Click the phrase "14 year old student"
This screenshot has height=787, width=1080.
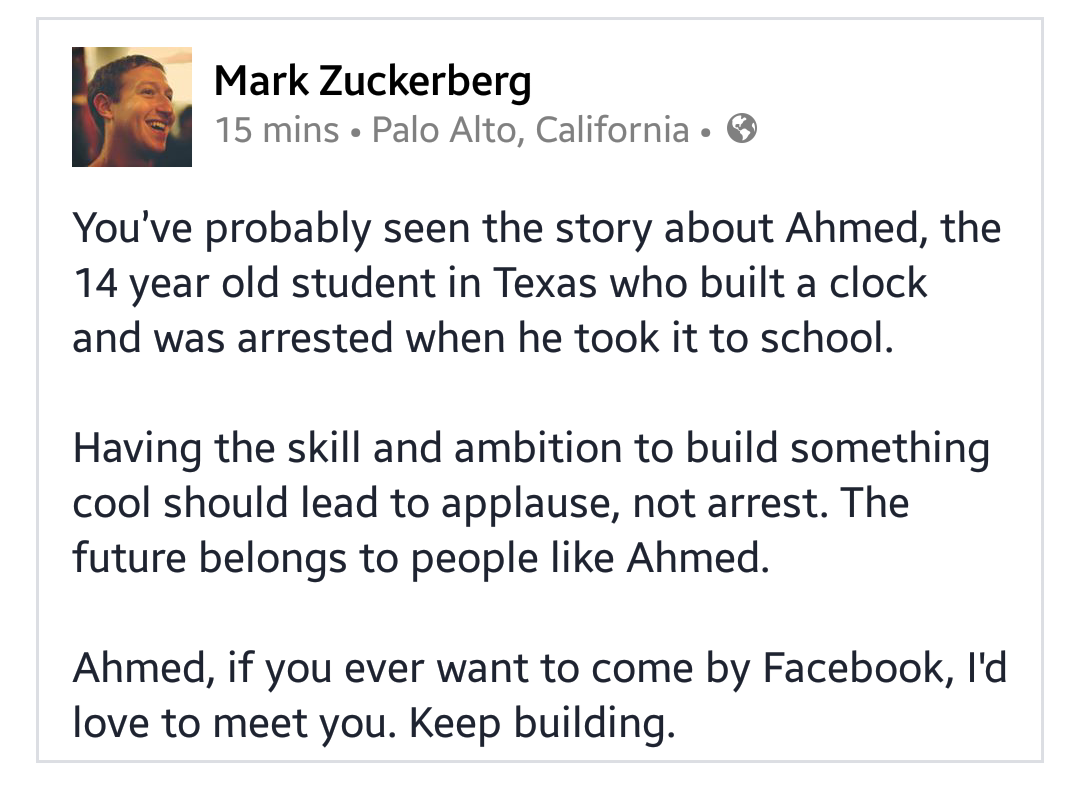[x=254, y=284]
